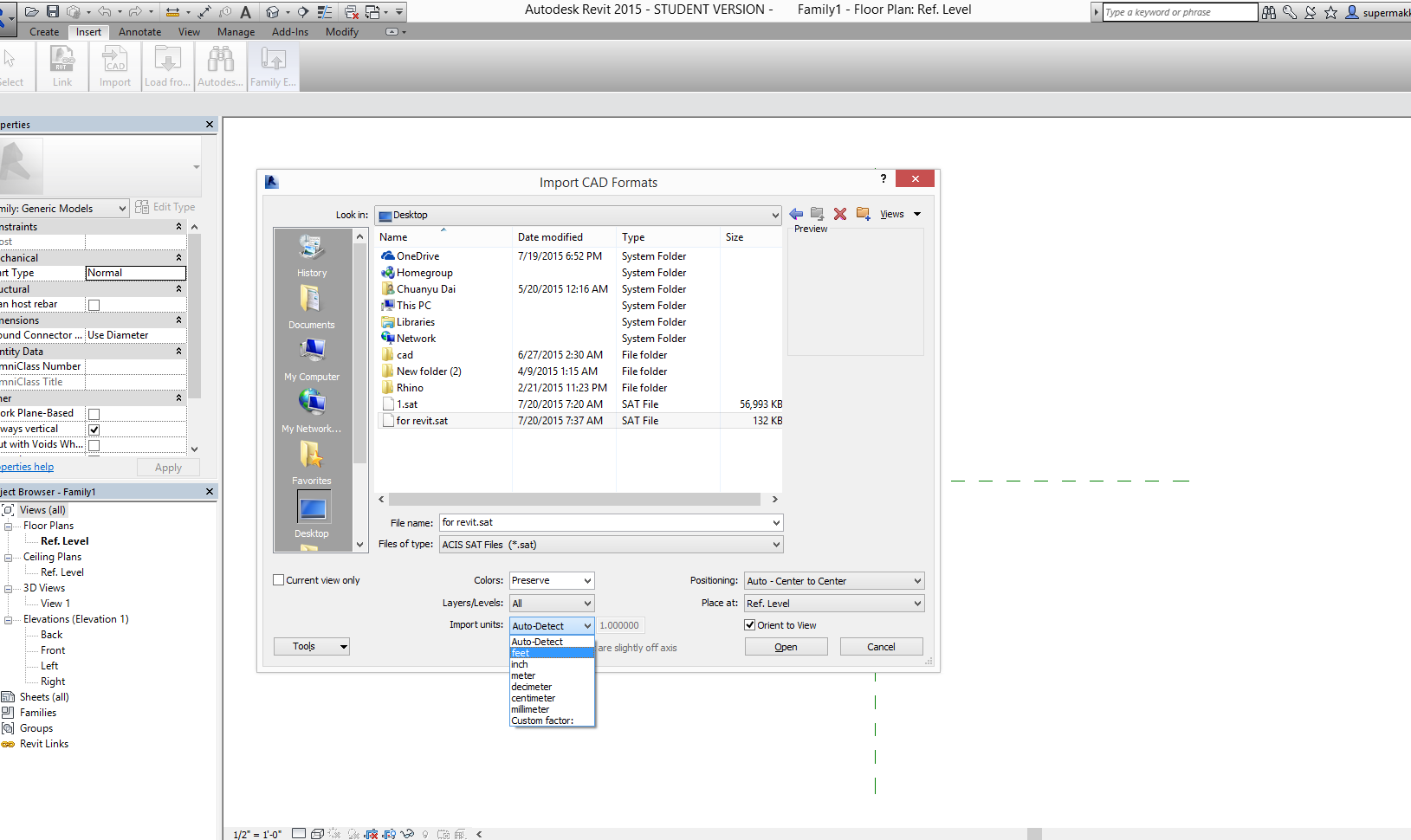Enable the Current view only checkbox
This screenshot has width=1411, height=840.
[x=279, y=580]
